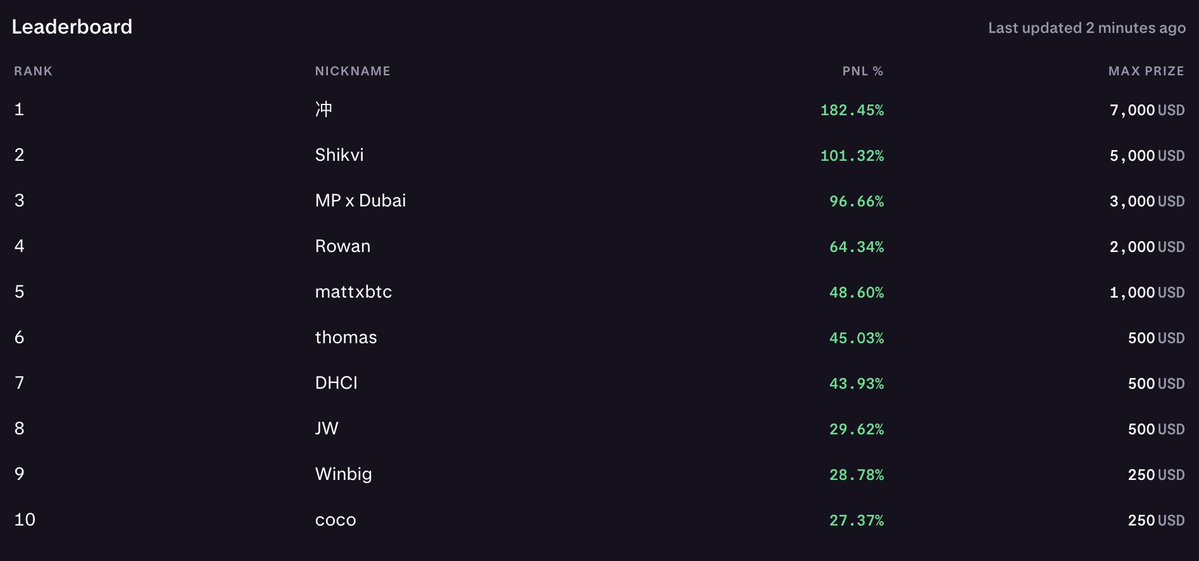Click the DHCI nickname
The image size is (1199, 561).
click(x=336, y=383)
